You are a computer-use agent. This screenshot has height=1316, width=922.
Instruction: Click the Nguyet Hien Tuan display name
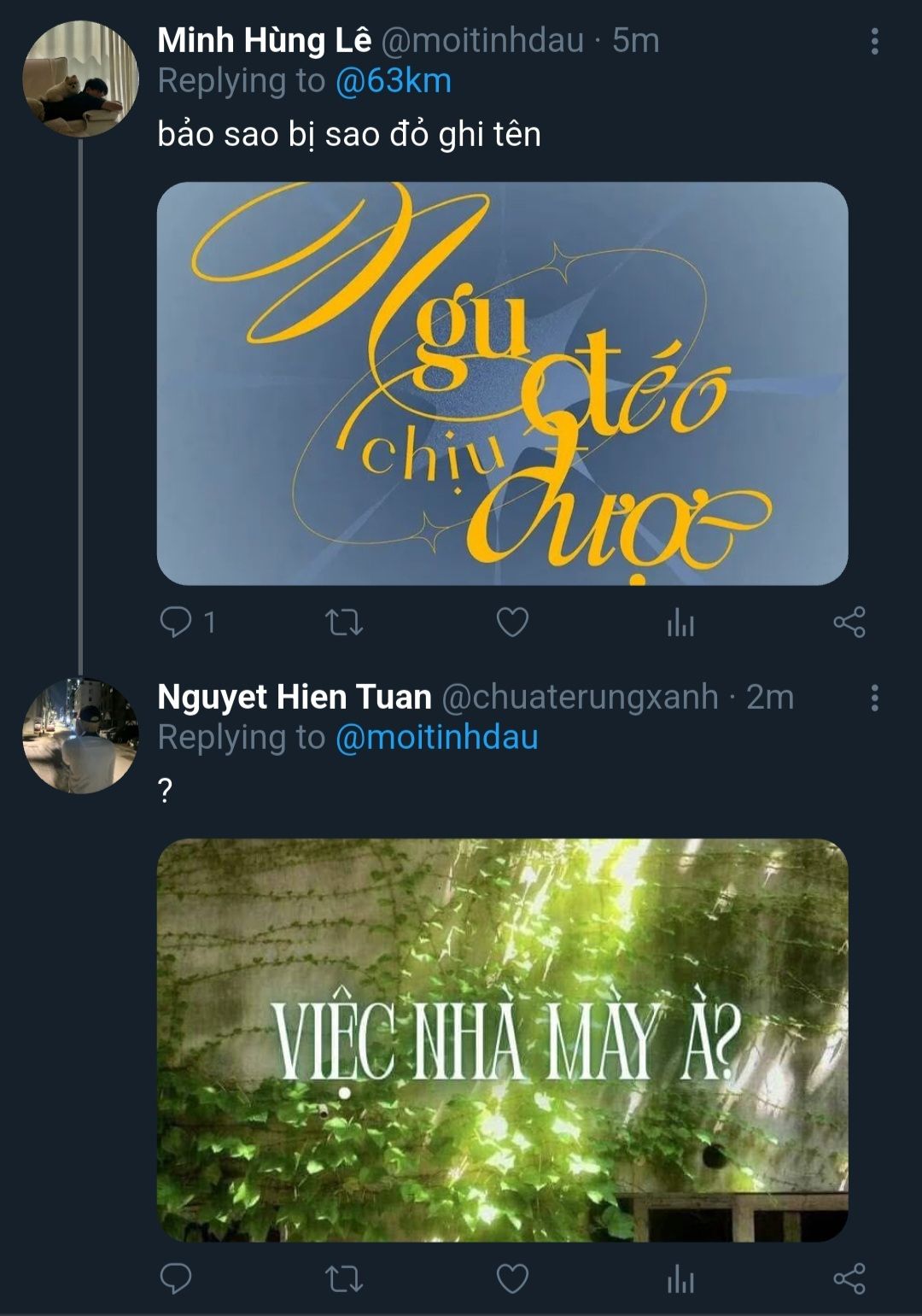(295, 697)
